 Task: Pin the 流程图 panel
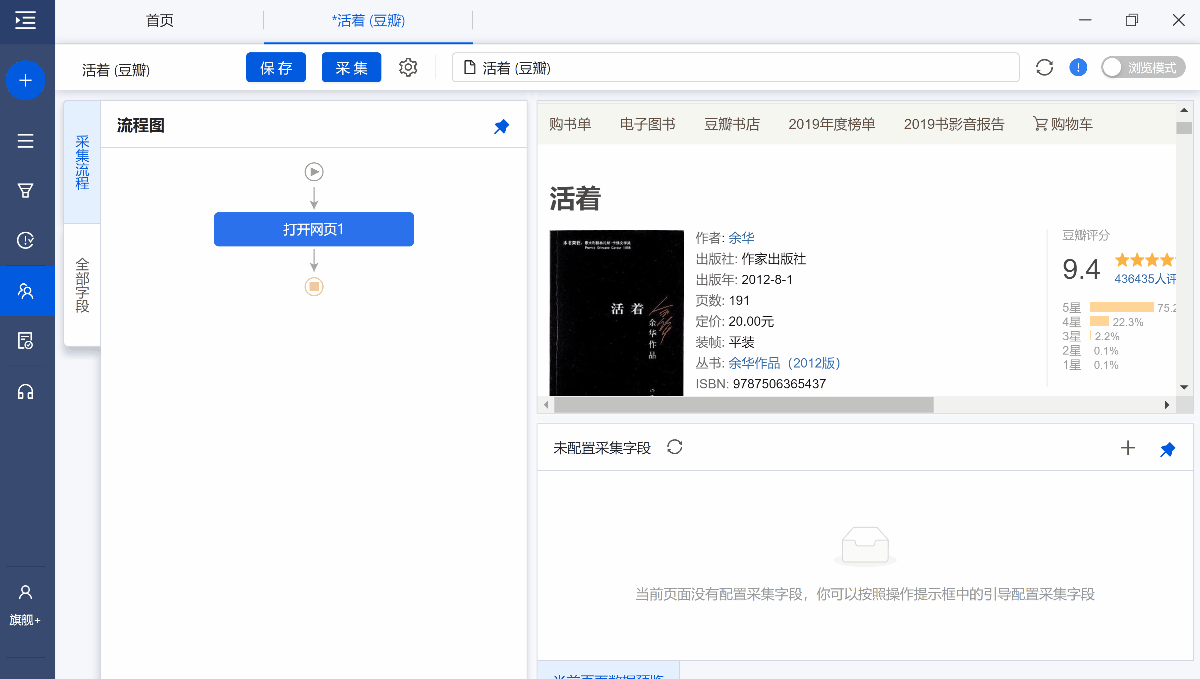(502, 126)
